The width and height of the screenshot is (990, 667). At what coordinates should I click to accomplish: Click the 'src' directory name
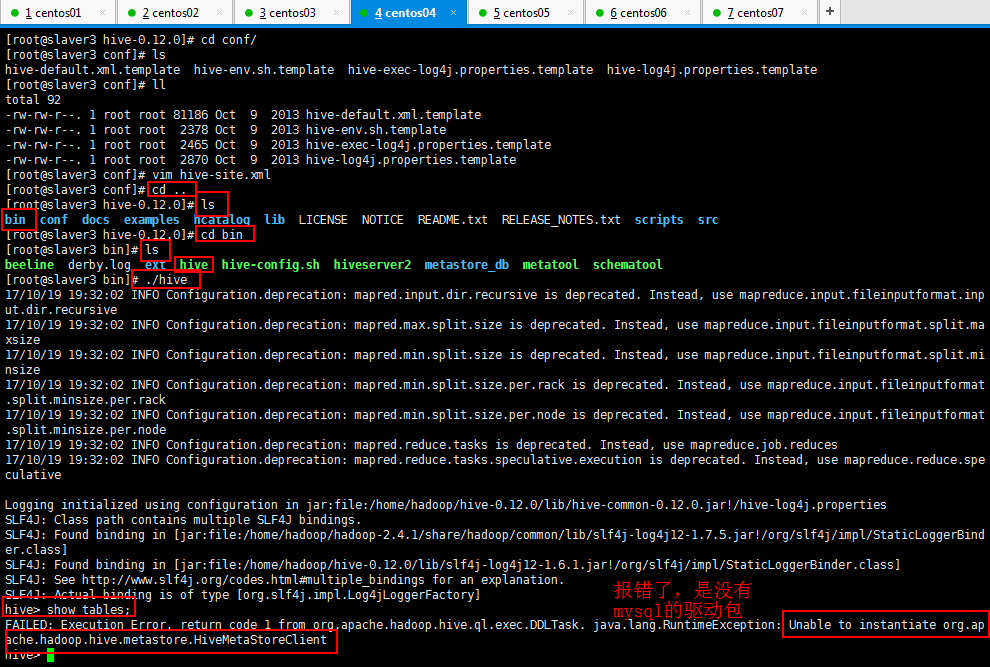point(708,220)
